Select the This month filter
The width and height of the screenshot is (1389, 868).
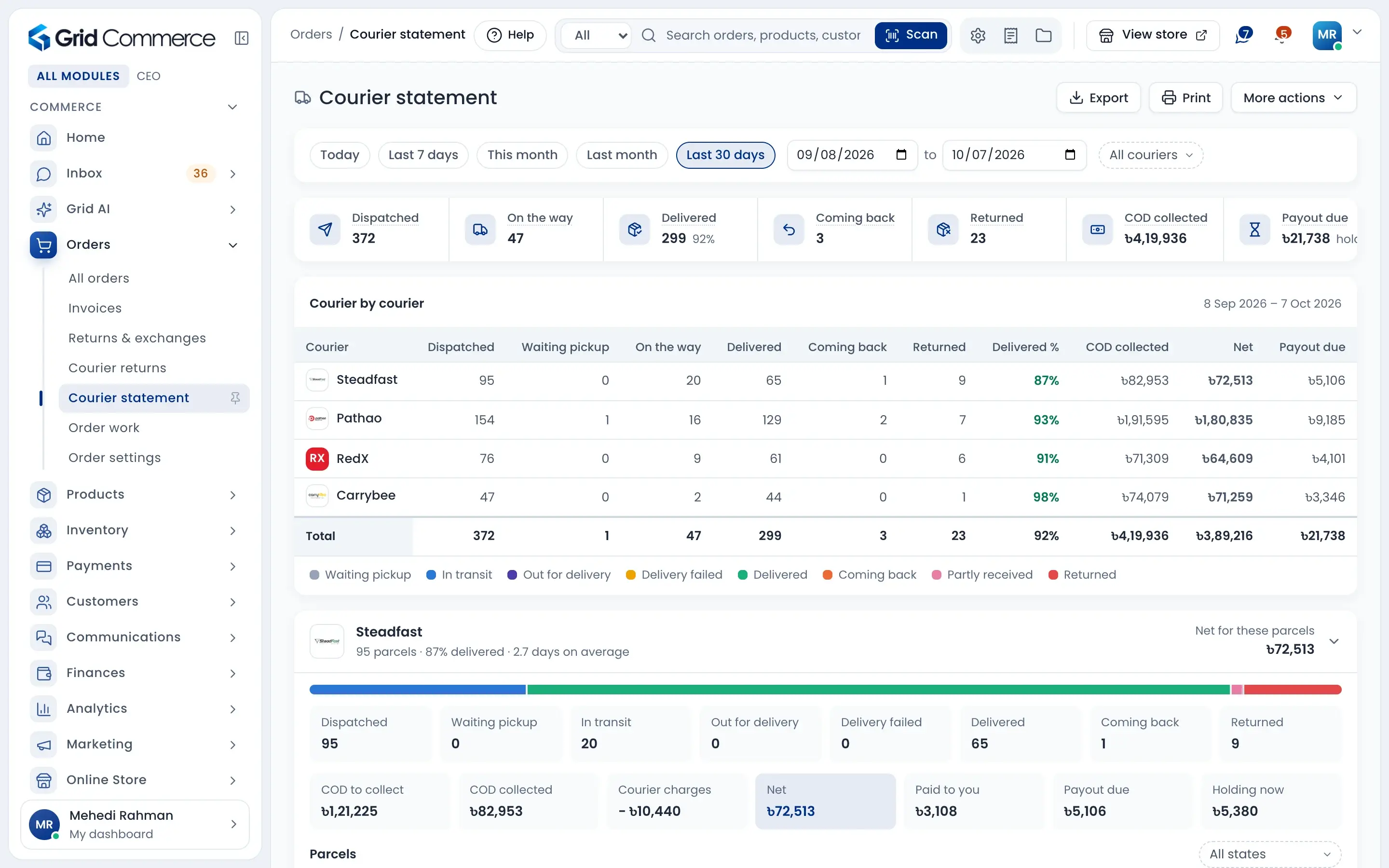(522, 155)
